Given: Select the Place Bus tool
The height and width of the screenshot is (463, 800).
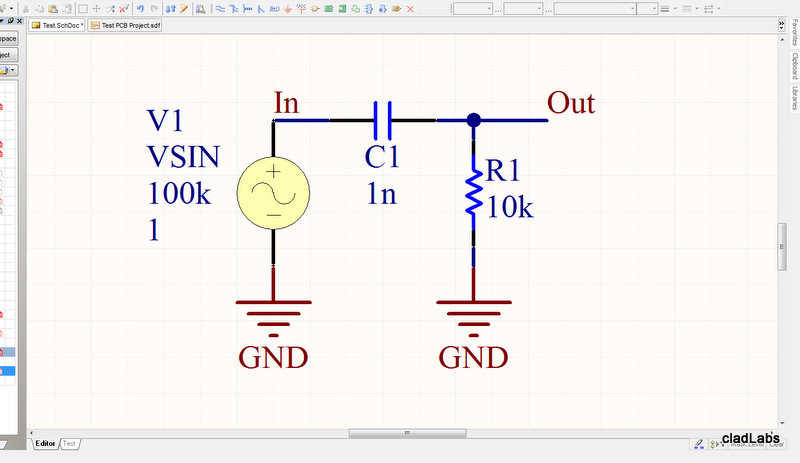Looking at the screenshot, I should coord(233,8).
